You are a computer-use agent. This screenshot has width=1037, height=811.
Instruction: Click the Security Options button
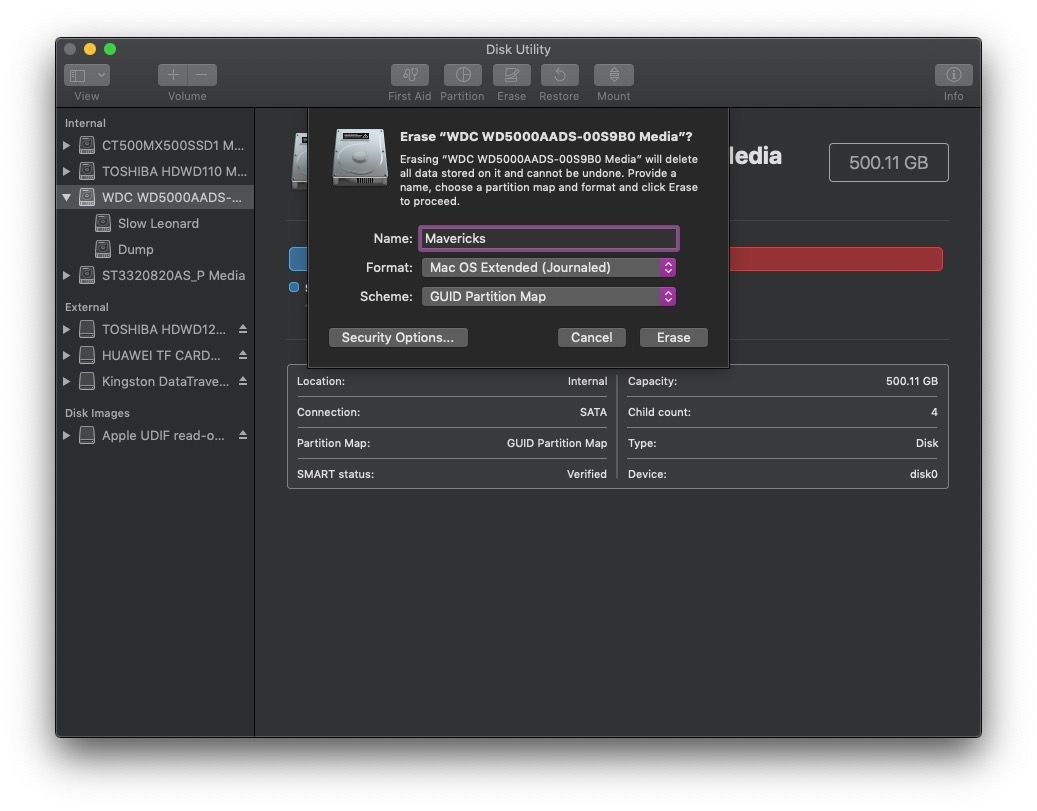coord(398,337)
